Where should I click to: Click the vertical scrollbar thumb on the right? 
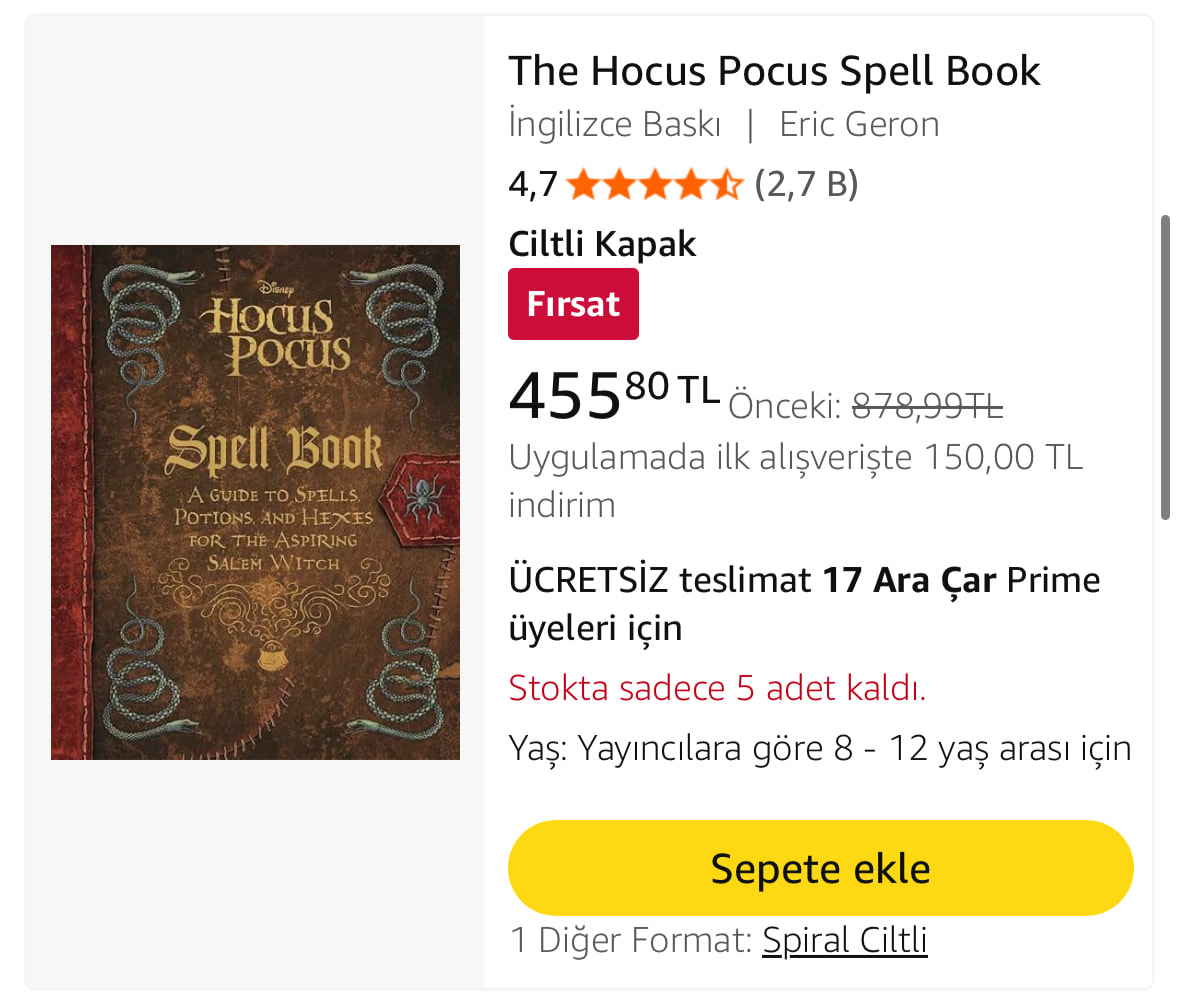point(1165,367)
